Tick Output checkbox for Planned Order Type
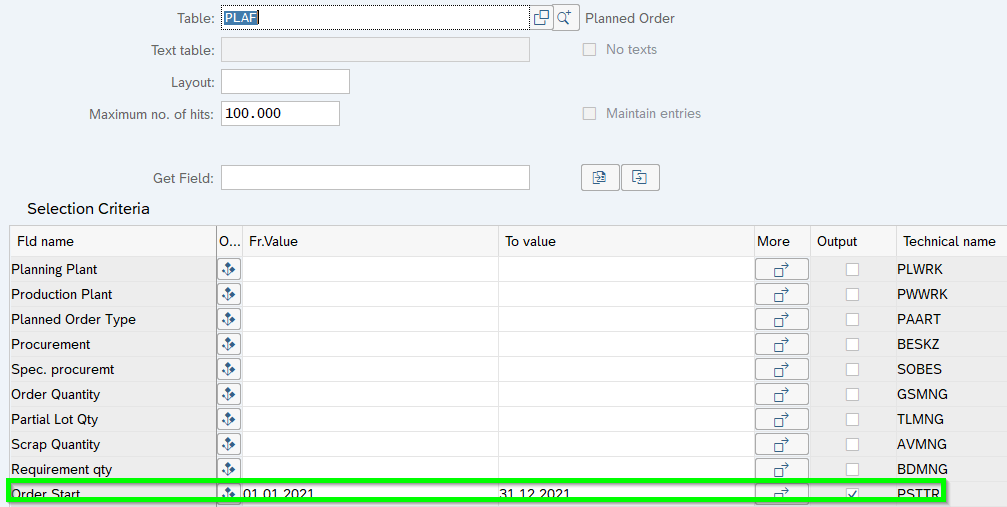This screenshot has height=507, width=1007. click(x=852, y=319)
